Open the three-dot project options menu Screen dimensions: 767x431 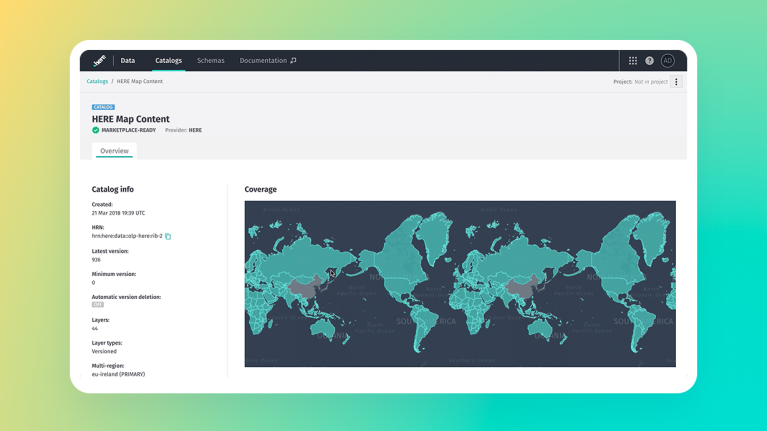point(677,82)
